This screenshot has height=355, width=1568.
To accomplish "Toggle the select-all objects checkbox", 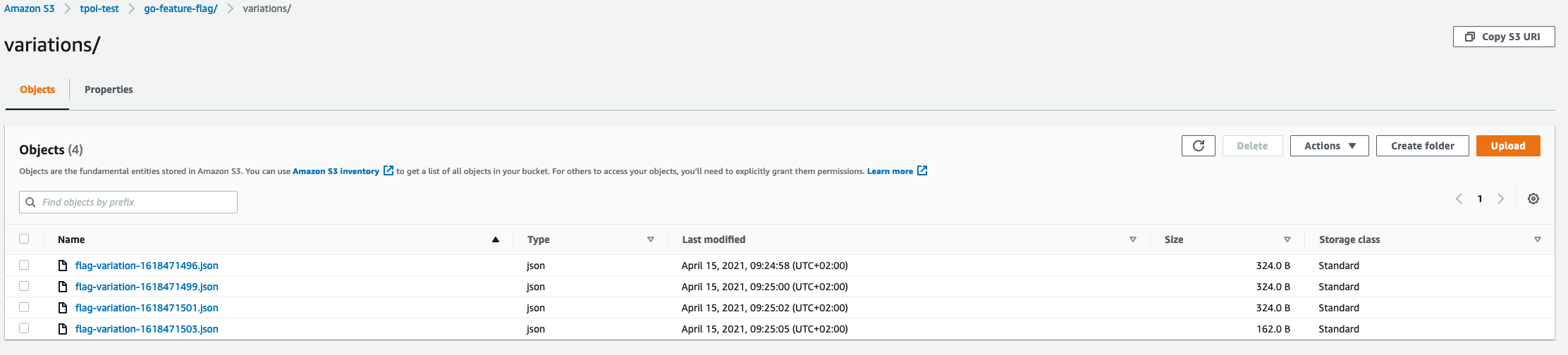I will (24, 239).
